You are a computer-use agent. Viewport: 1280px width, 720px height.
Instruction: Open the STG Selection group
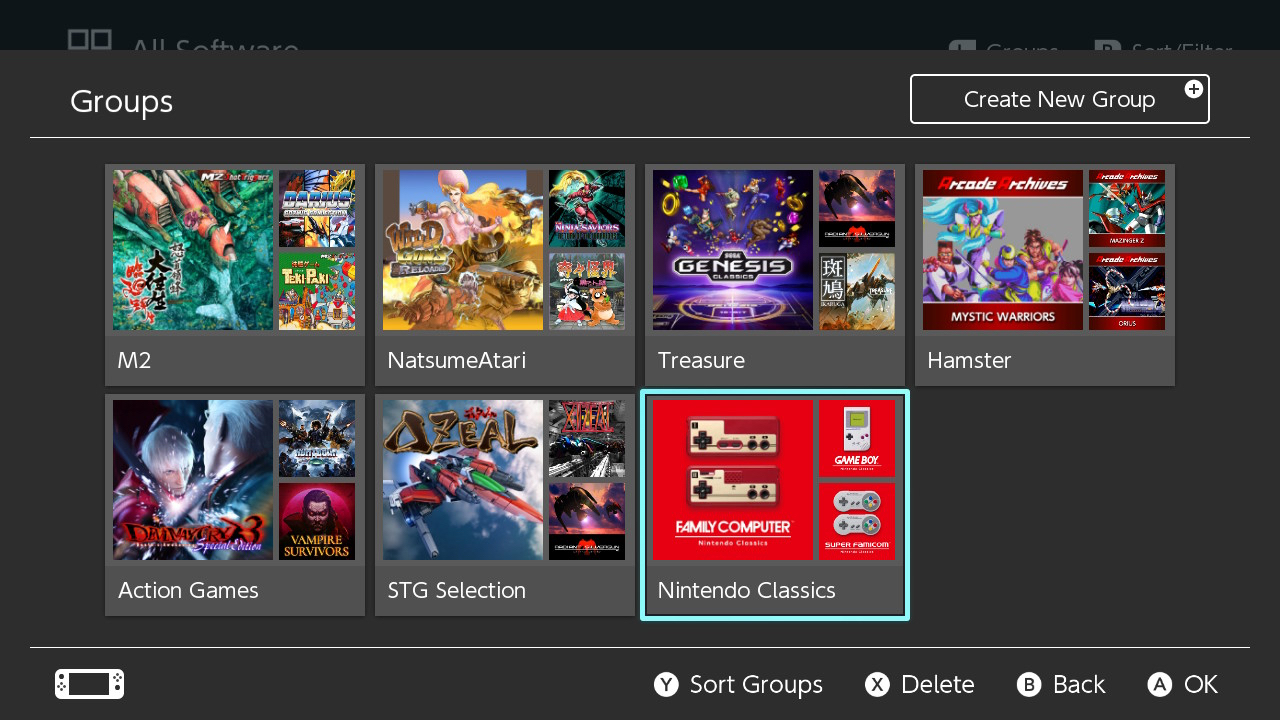click(504, 505)
